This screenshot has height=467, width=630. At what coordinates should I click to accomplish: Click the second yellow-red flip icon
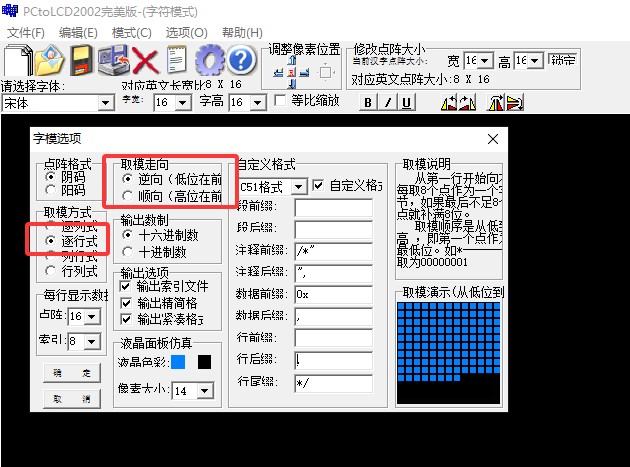click(467, 102)
